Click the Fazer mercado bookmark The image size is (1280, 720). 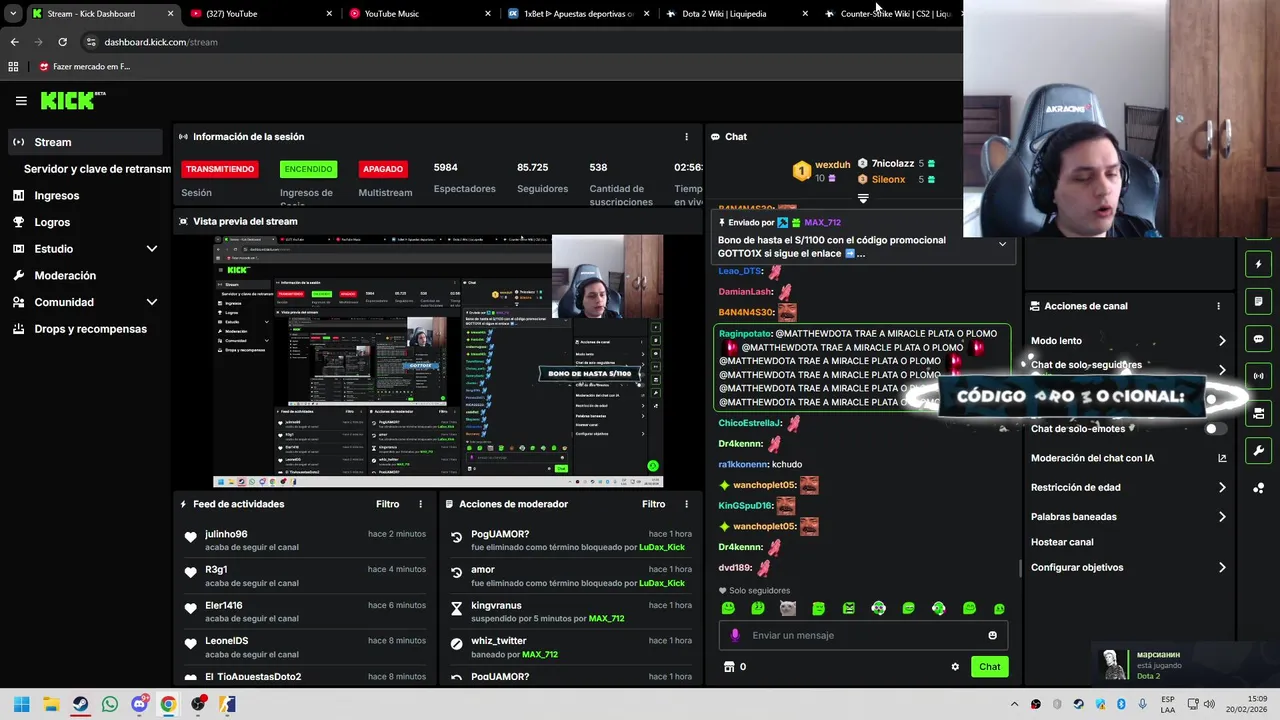coord(84,67)
